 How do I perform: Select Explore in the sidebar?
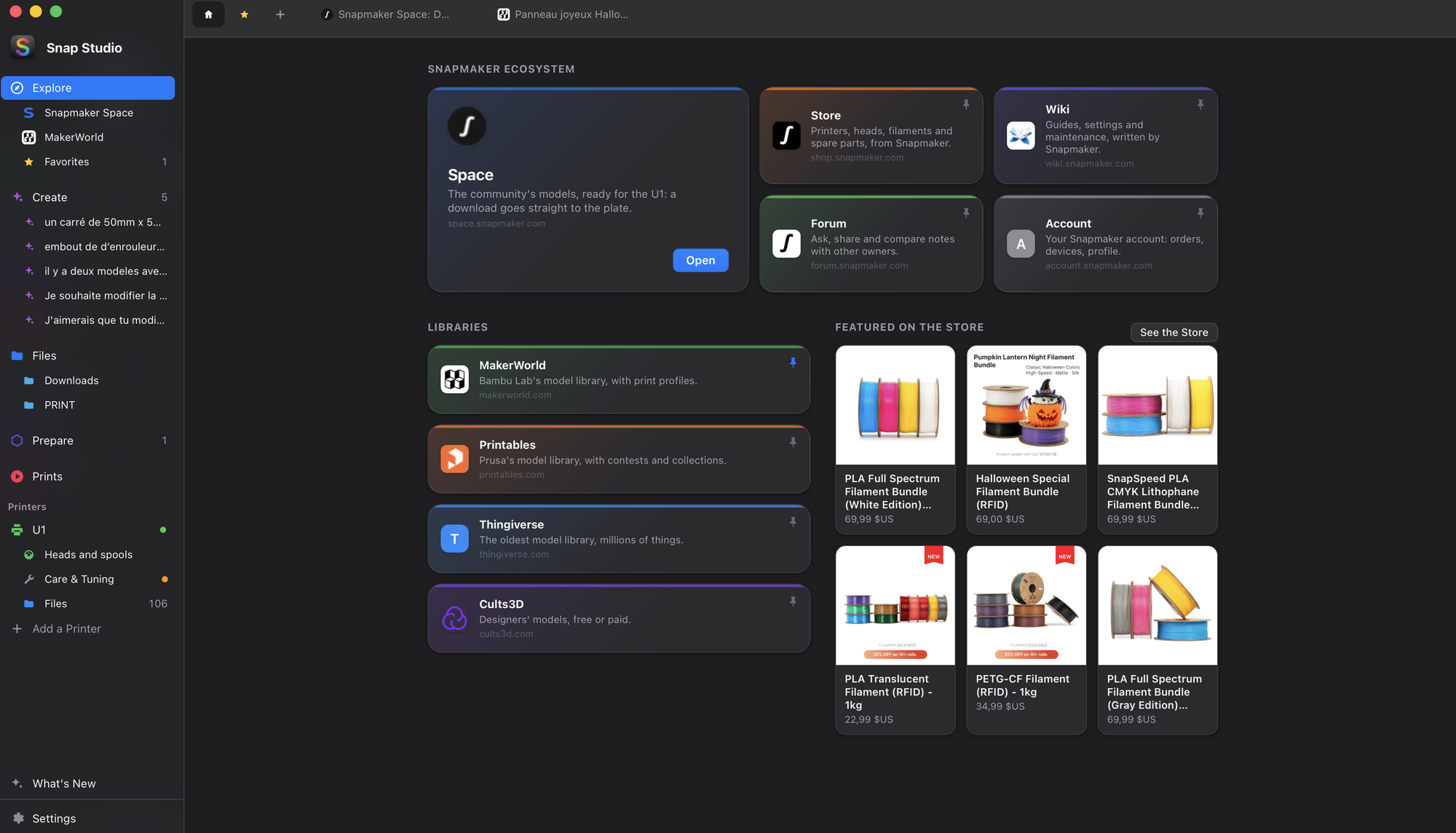click(x=88, y=88)
